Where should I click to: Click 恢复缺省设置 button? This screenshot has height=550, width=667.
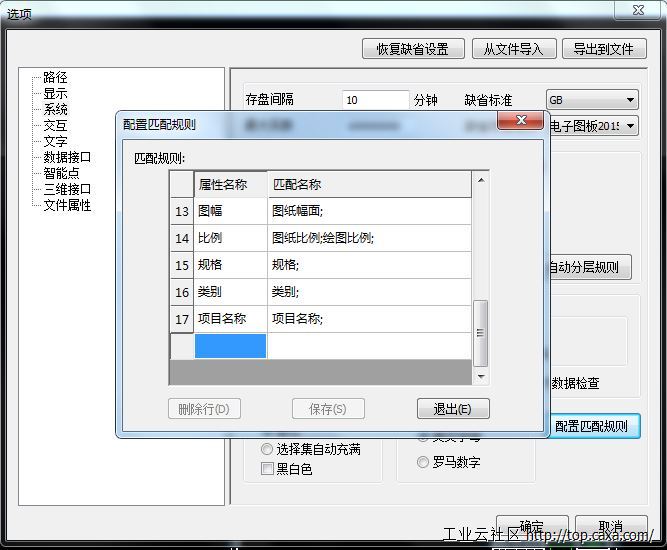(413, 49)
